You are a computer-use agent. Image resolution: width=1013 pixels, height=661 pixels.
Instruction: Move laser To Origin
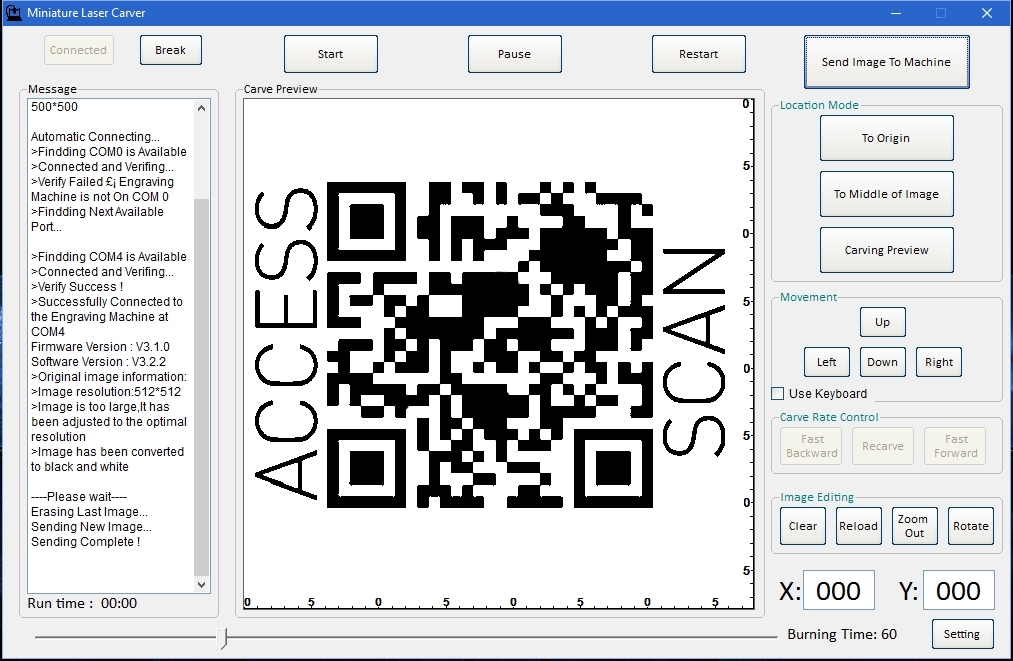tap(886, 138)
